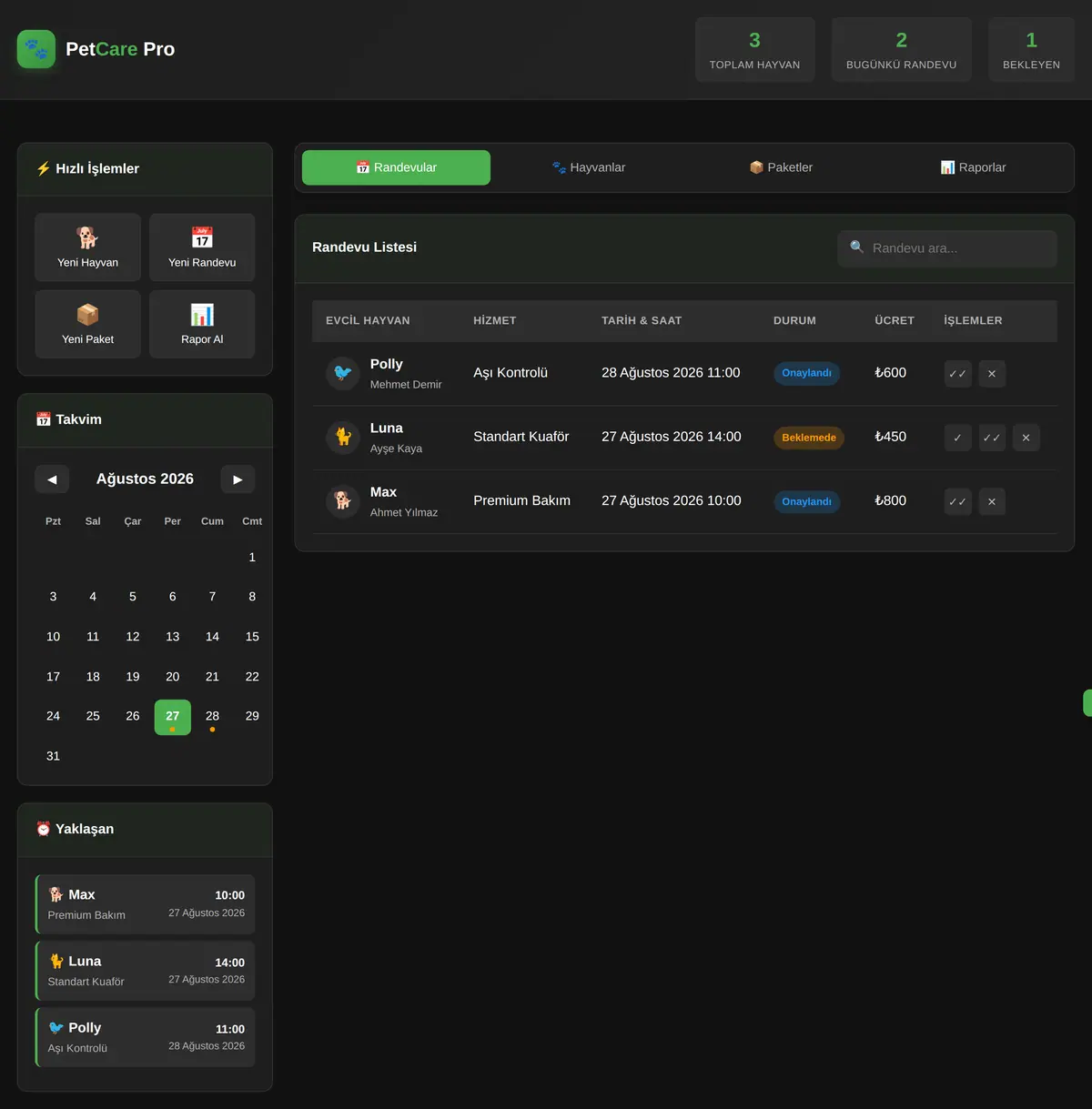
Task: Go to the previous month in the calendar
Action: pos(52,479)
